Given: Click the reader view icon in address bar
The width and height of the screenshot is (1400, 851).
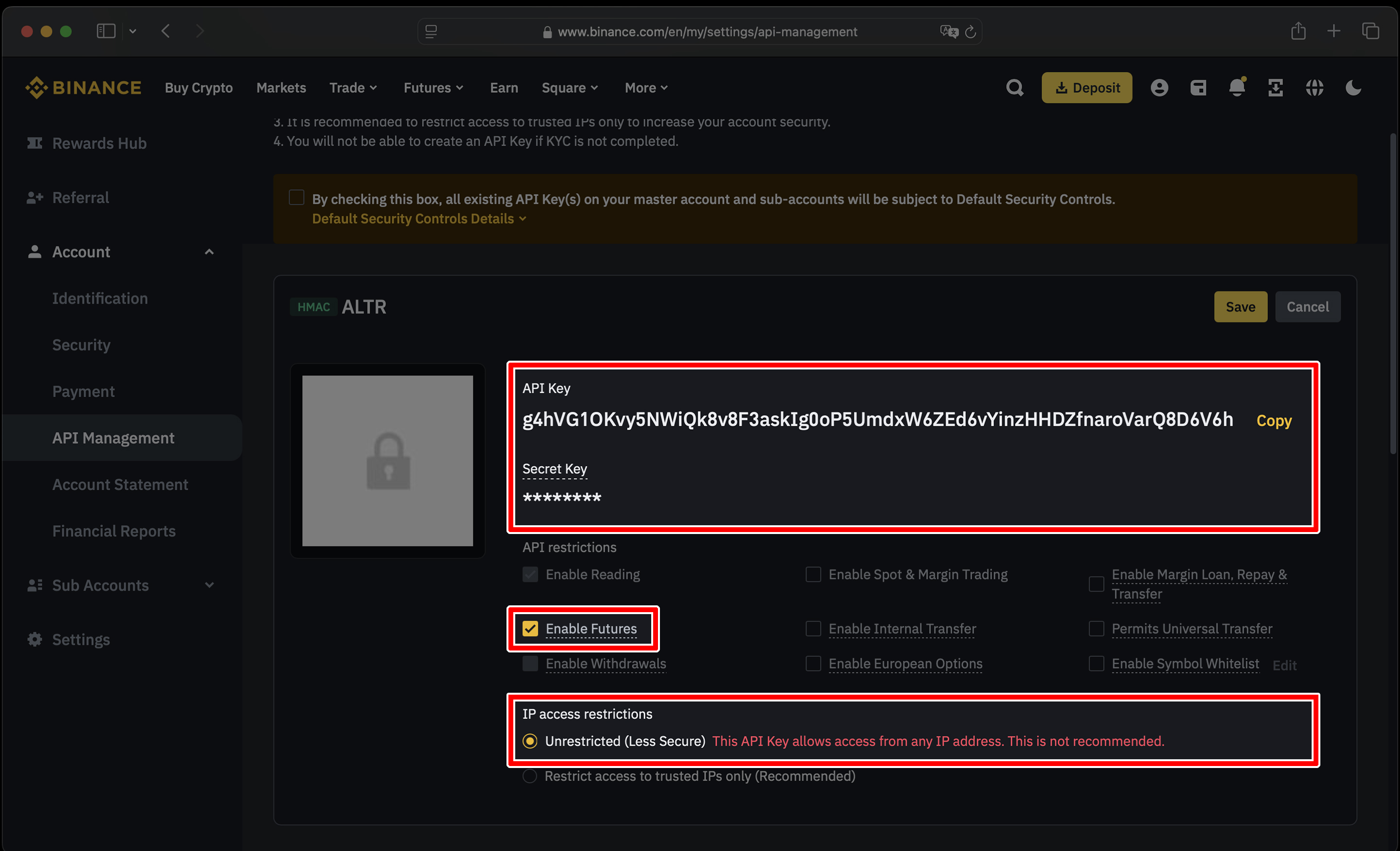Looking at the screenshot, I should point(431,32).
